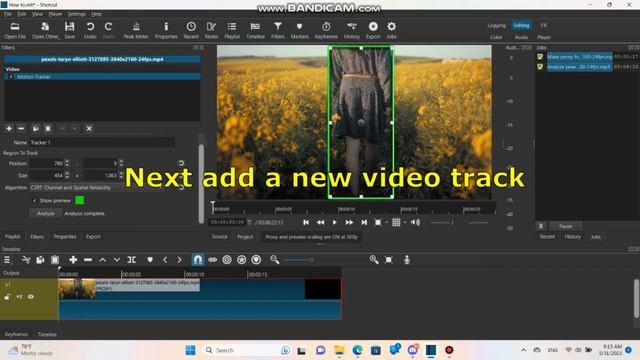Lock the V1 track
Image resolution: width=640 pixels, height=360 pixels.
[7, 297]
